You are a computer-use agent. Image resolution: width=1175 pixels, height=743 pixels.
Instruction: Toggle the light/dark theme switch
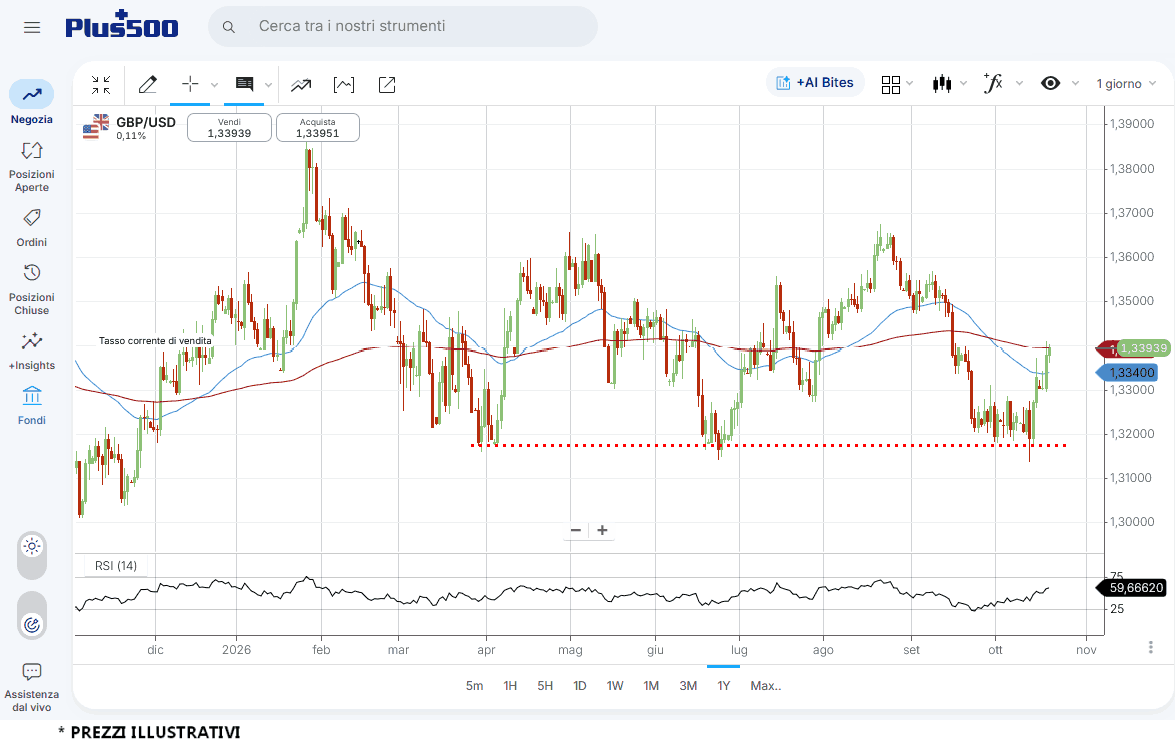(31, 555)
